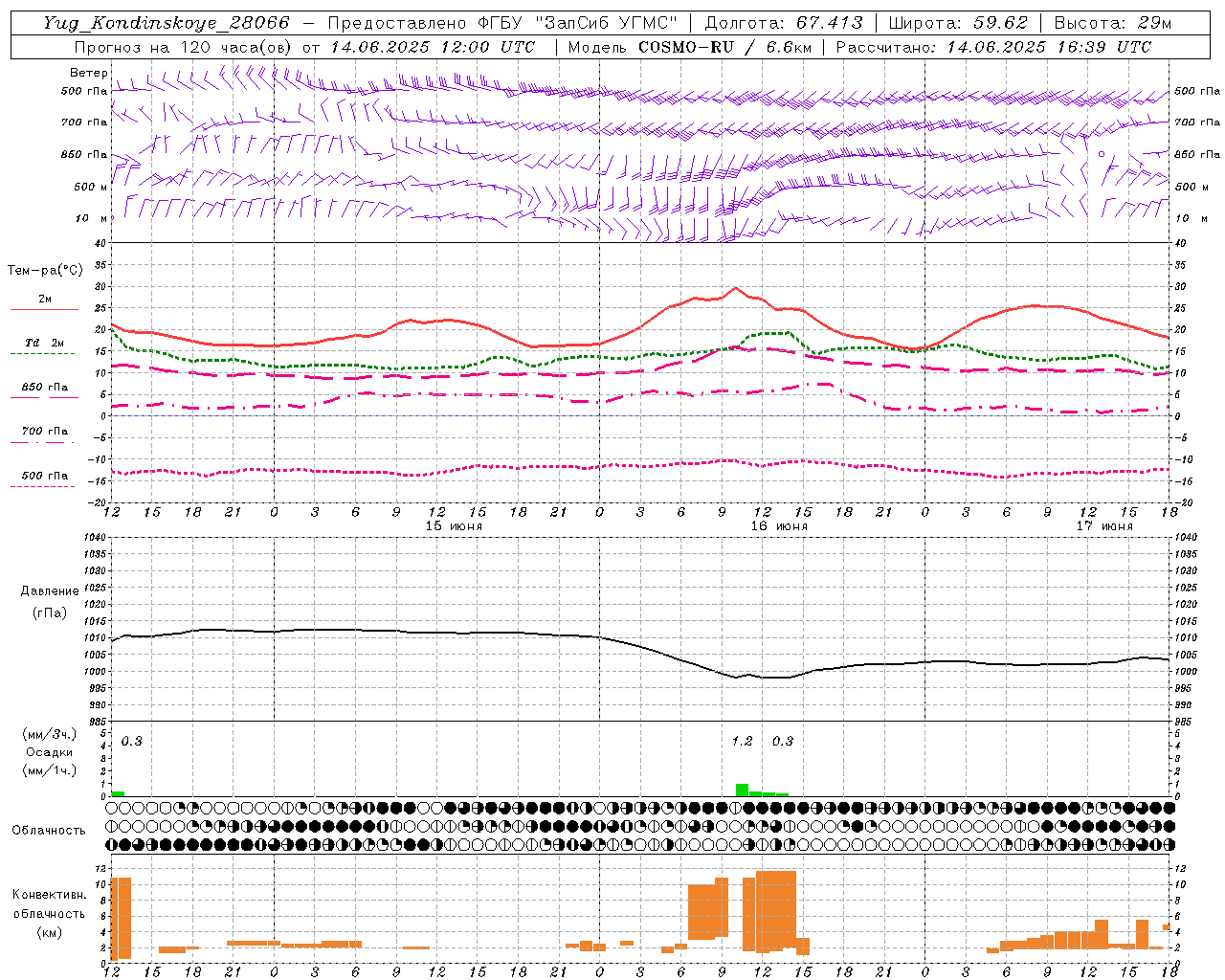Select the (мм/1ч.) precipitation unit label
Image resolution: width=1225 pixels, height=980 pixels.
[x=50, y=769]
